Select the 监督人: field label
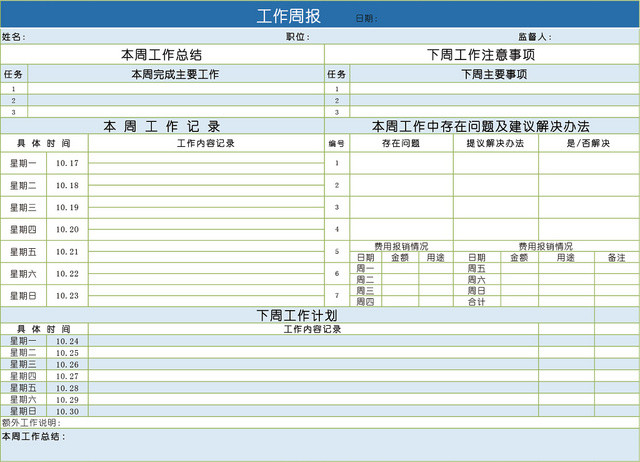 [535, 37]
